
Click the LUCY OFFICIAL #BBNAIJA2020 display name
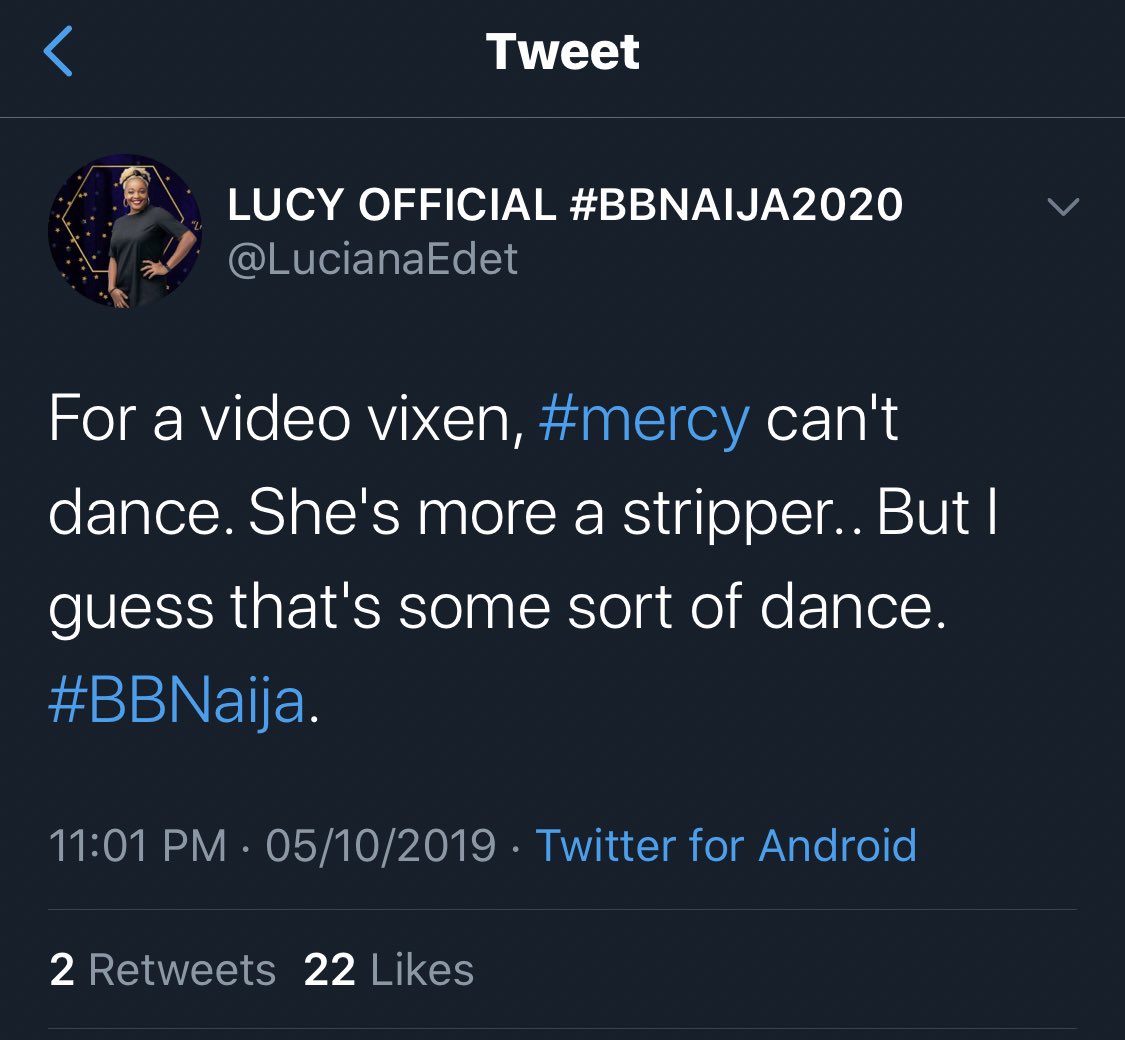click(565, 206)
